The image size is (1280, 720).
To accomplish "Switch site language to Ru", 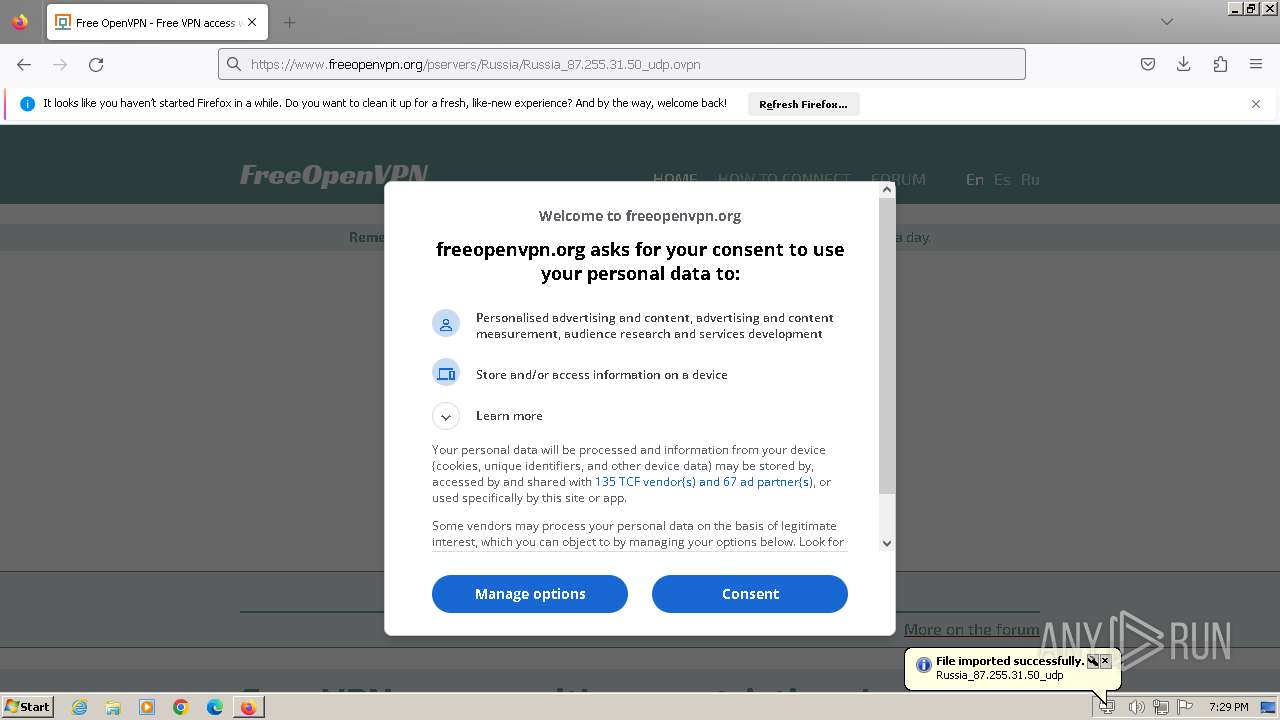I will coord(1030,180).
